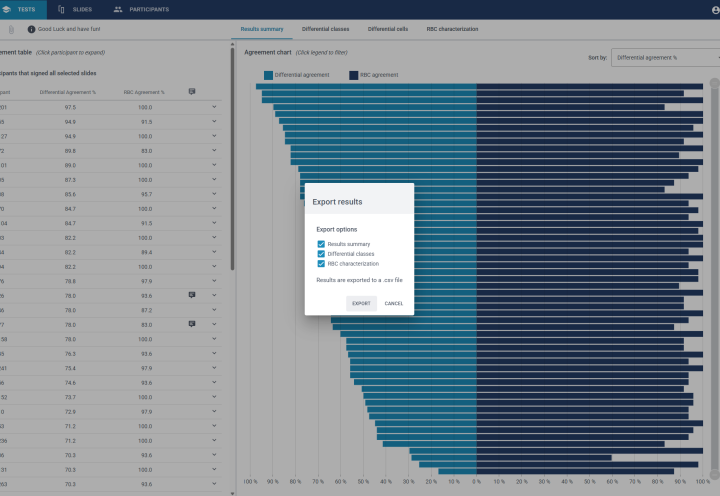This screenshot has height=496, width=720.
Task: Click the 75.4 differential agreement value
Action: 70,368
